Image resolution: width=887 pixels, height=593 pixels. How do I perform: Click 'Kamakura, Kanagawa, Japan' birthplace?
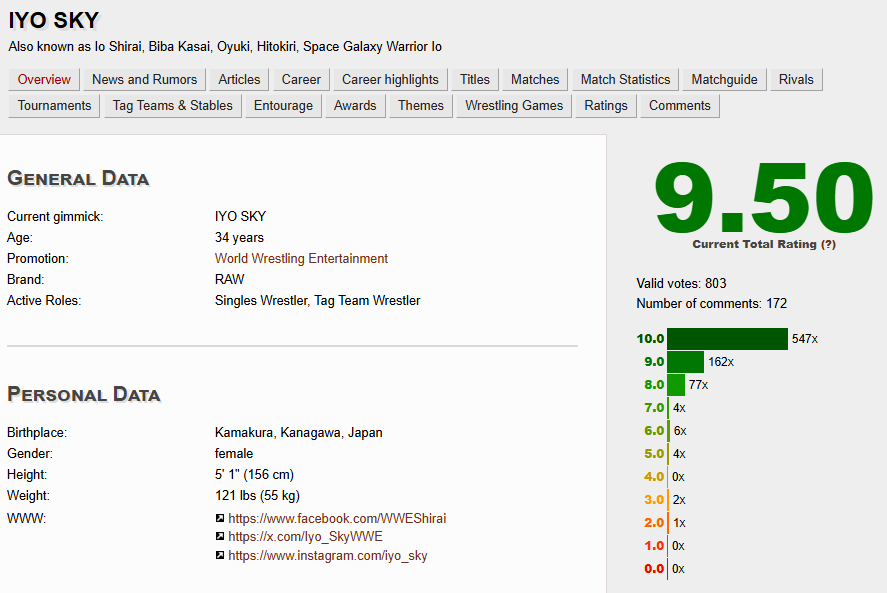299,433
